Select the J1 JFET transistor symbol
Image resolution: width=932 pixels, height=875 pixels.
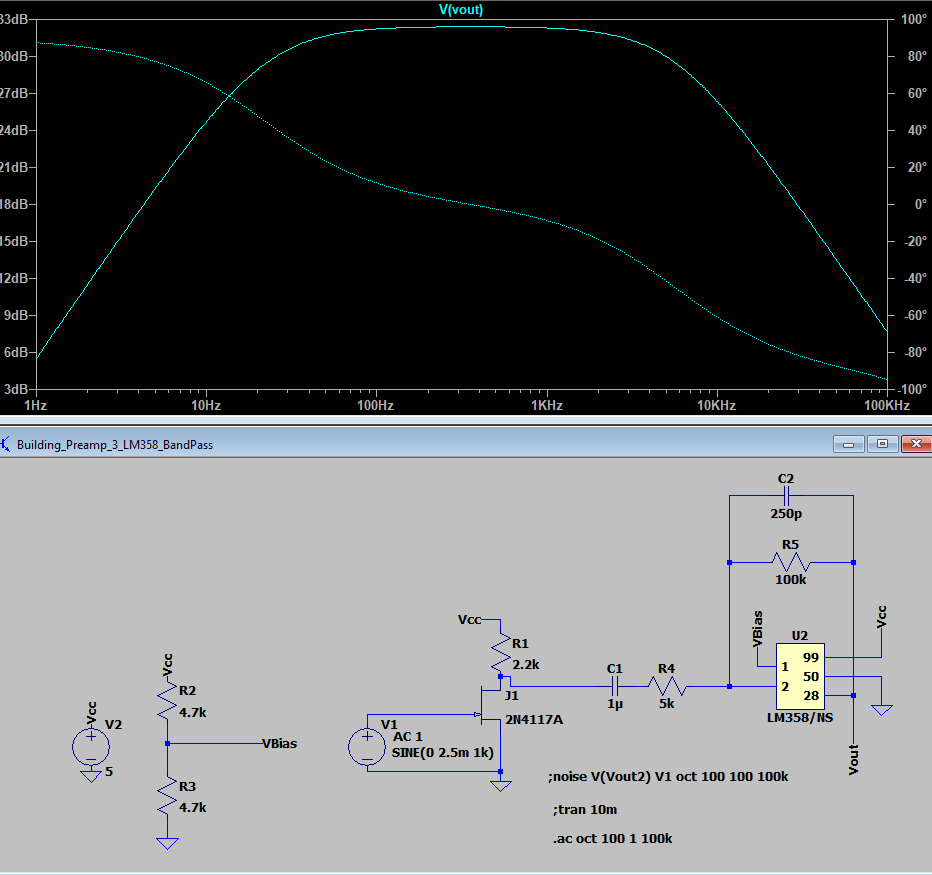pos(490,704)
